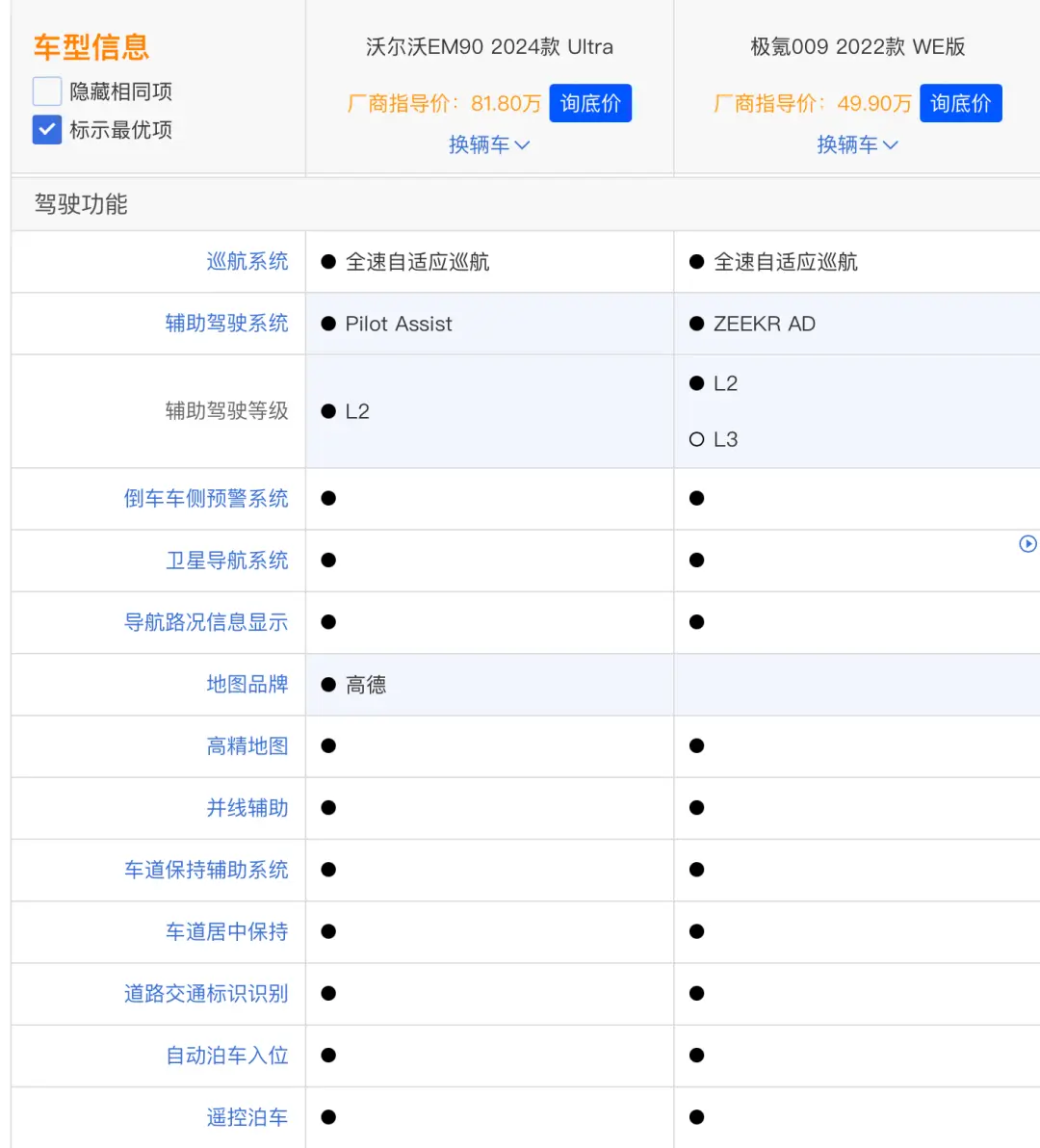
Task: Click the 高德 map brand cell
Action: (x=489, y=685)
